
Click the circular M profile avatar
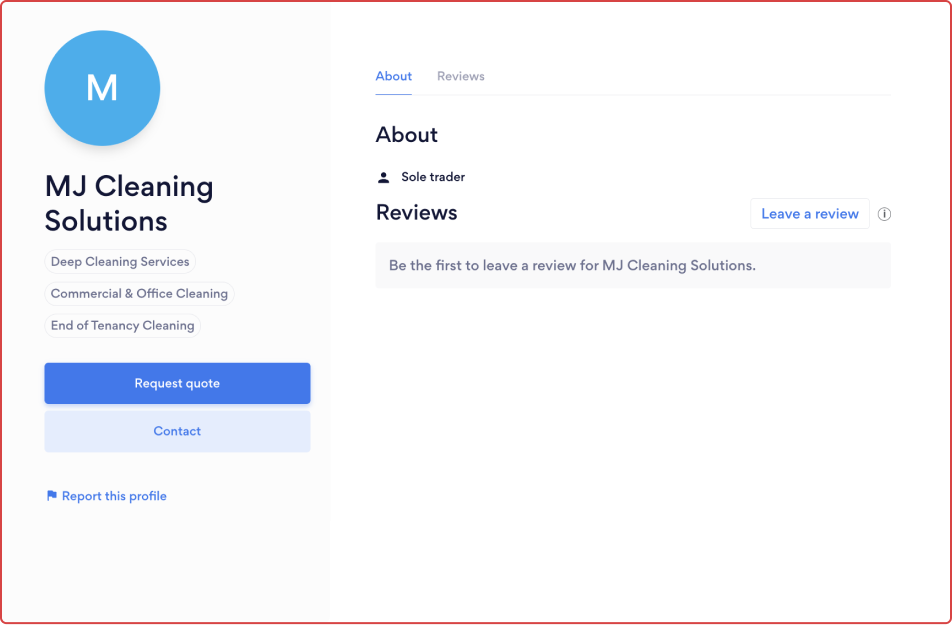click(x=102, y=88)
